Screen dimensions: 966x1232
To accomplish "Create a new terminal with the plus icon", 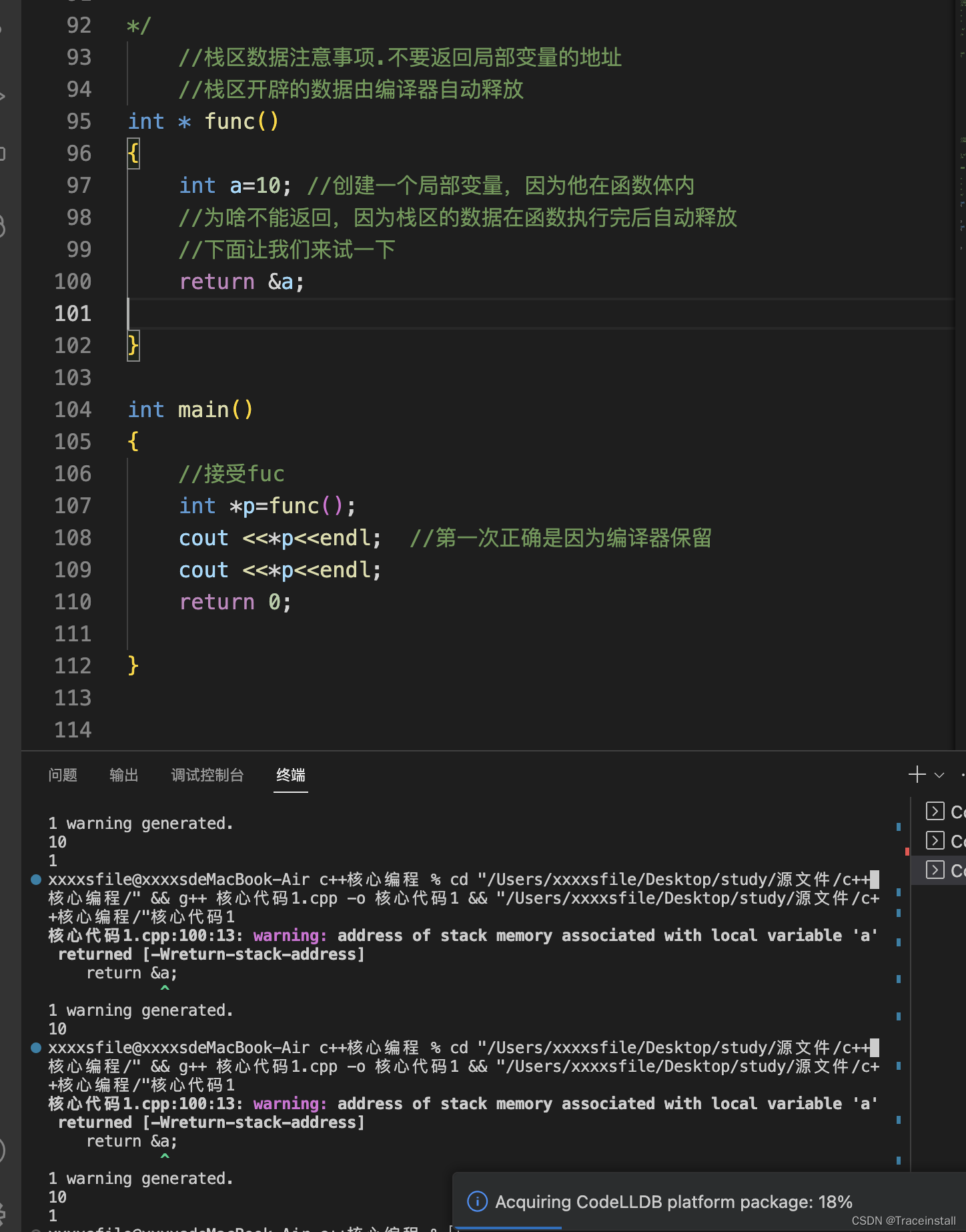I will tap(917, 774).
